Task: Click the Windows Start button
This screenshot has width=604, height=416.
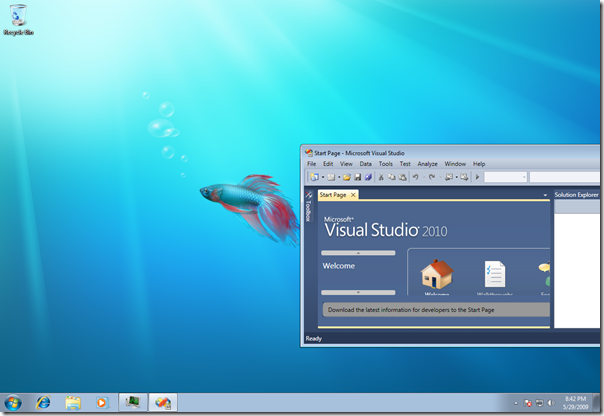Action: click(13, 402)
